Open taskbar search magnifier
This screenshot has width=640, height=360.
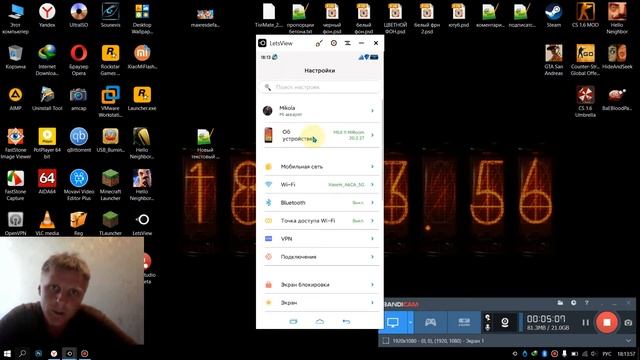click(x=22, y=353)
